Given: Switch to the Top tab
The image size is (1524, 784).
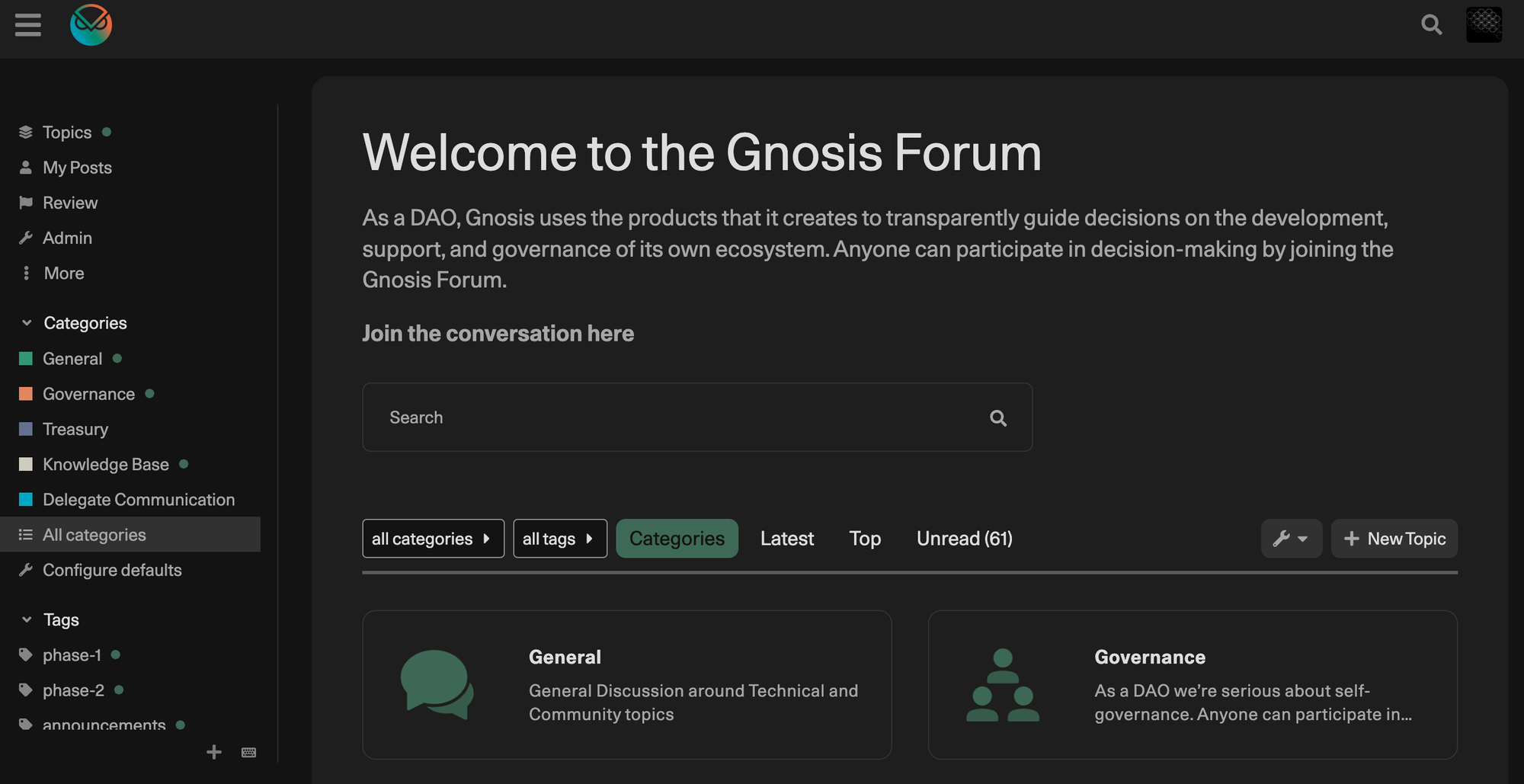Looking at the screenshot, I should coord(865,539).
